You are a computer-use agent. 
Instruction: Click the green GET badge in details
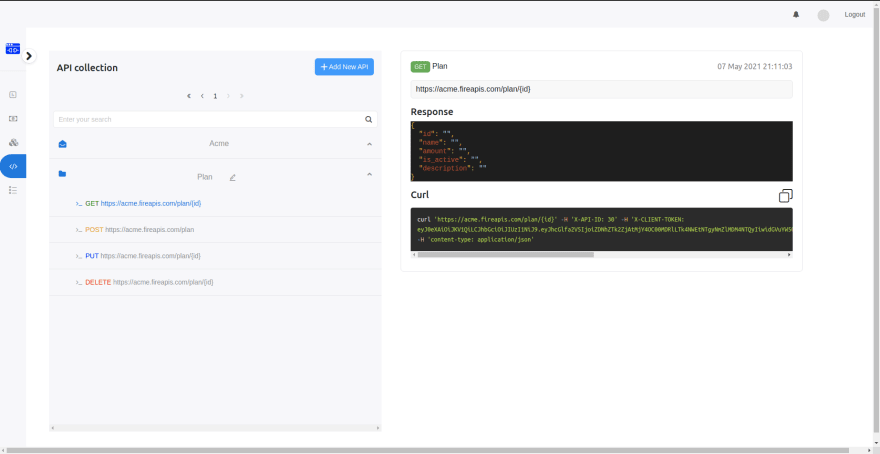420,67
